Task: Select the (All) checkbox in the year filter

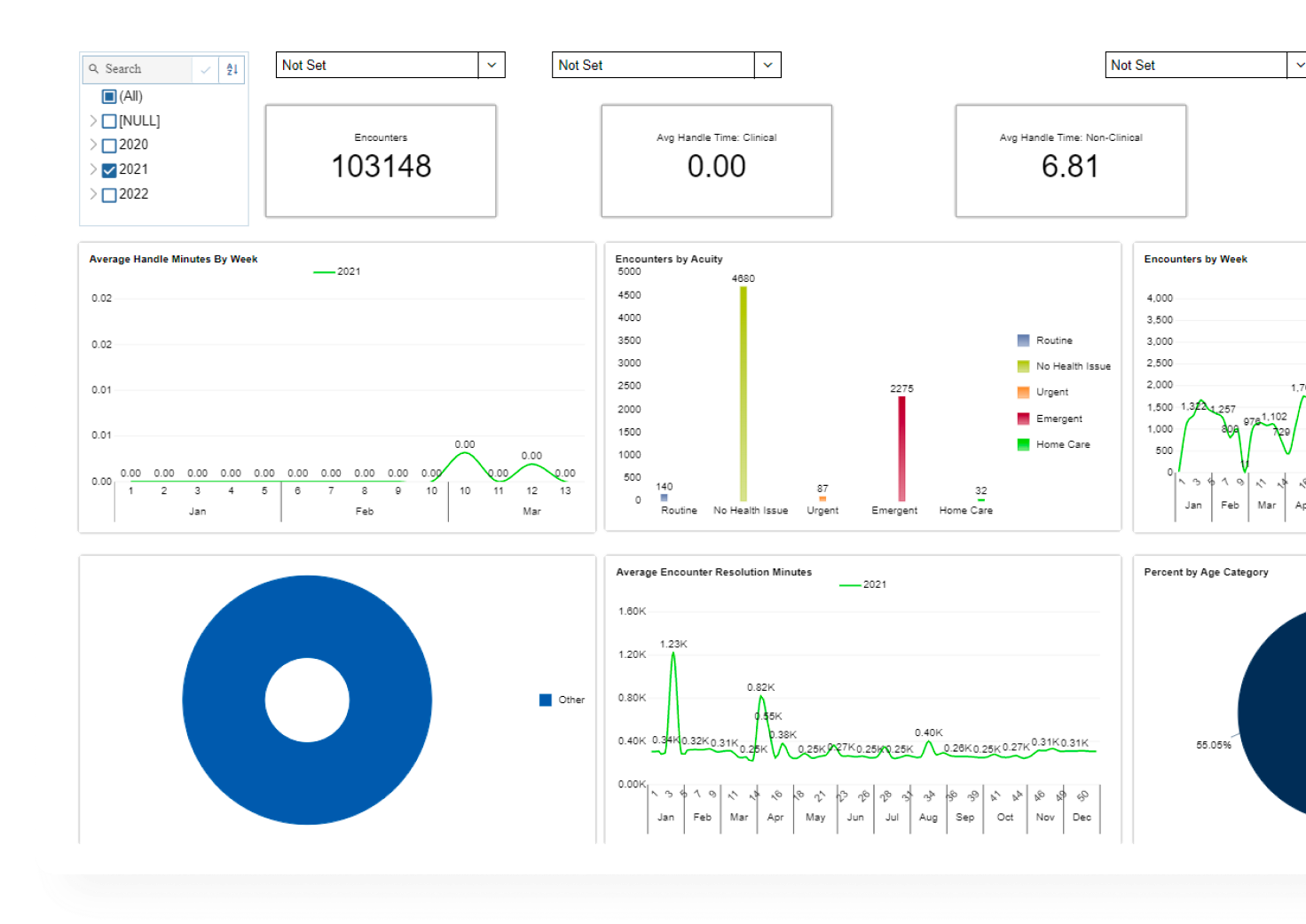Action: 108,96
